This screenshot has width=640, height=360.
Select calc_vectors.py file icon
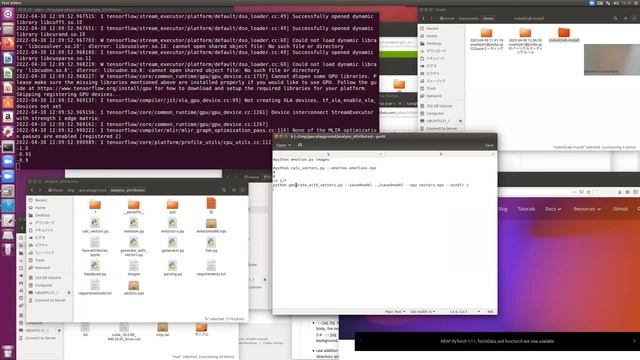pyautogui.click(x=95, y=223)
